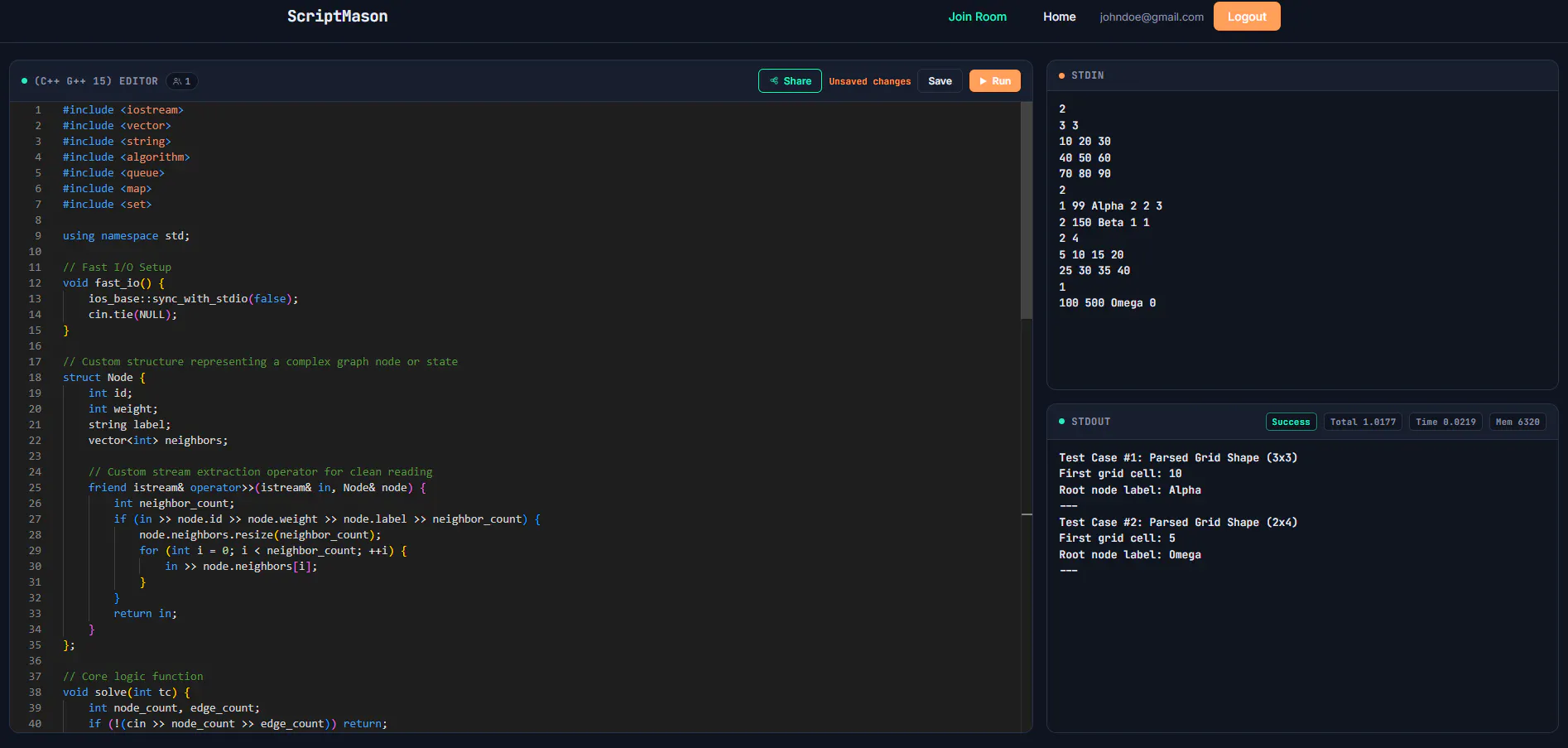Viewport: 1568px width, 748px height.
Task: Click the '// Fast I/O Setup' comment
Action: pyautogui.click(x=117, y=268)
